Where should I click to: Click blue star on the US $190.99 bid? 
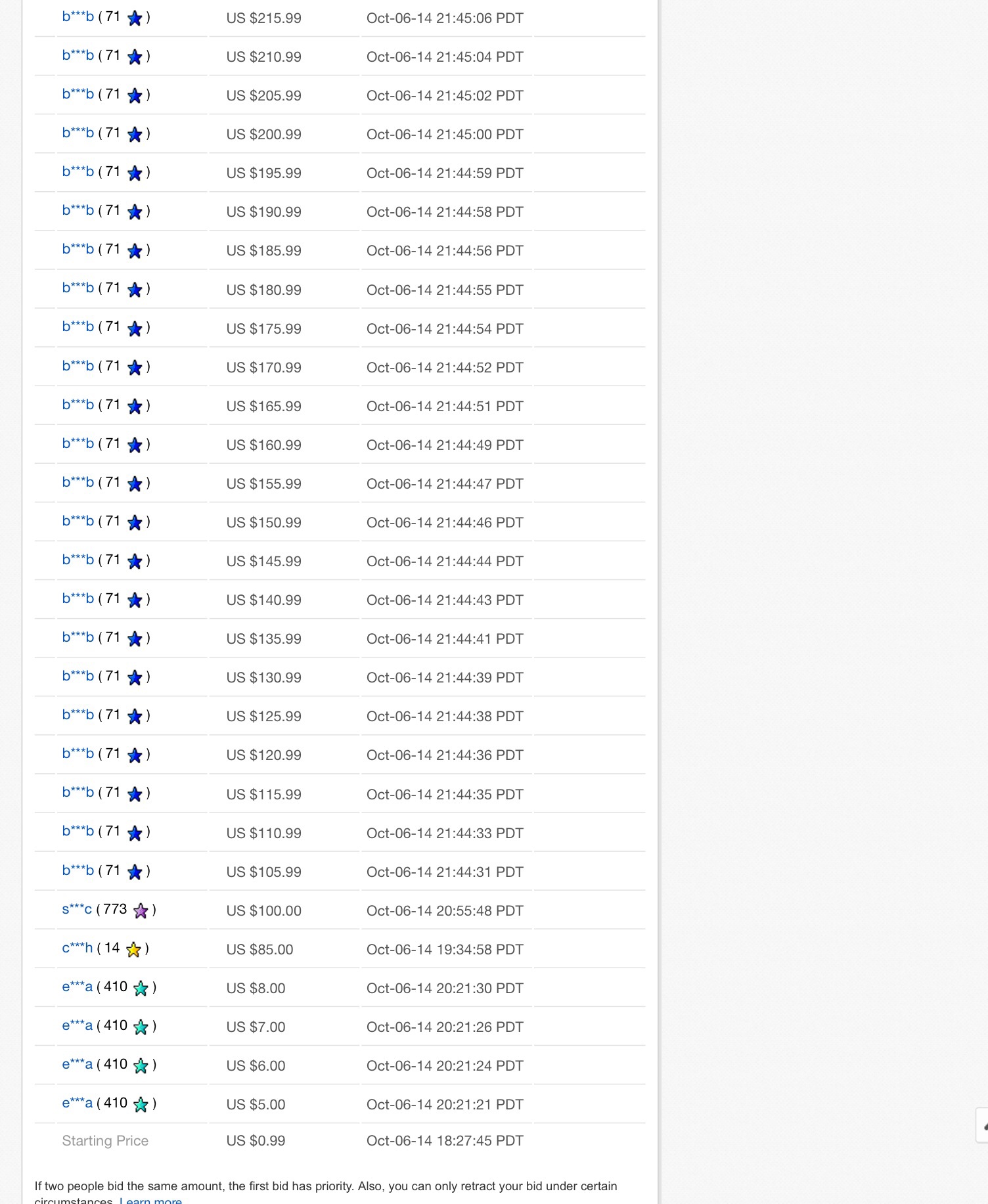coord(135,212)
